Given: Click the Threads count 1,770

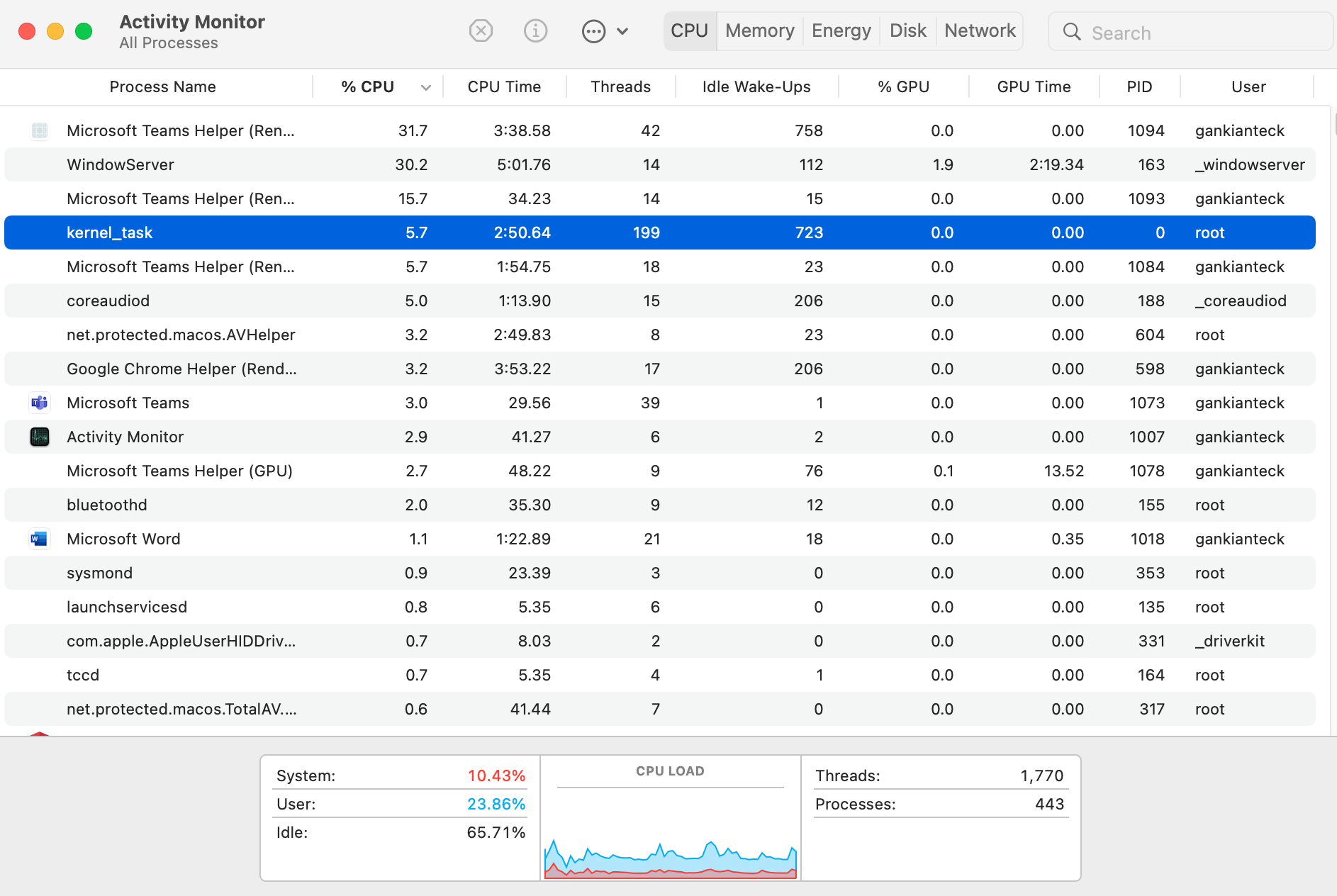Looking at the screenshot, I should 1042,775.
